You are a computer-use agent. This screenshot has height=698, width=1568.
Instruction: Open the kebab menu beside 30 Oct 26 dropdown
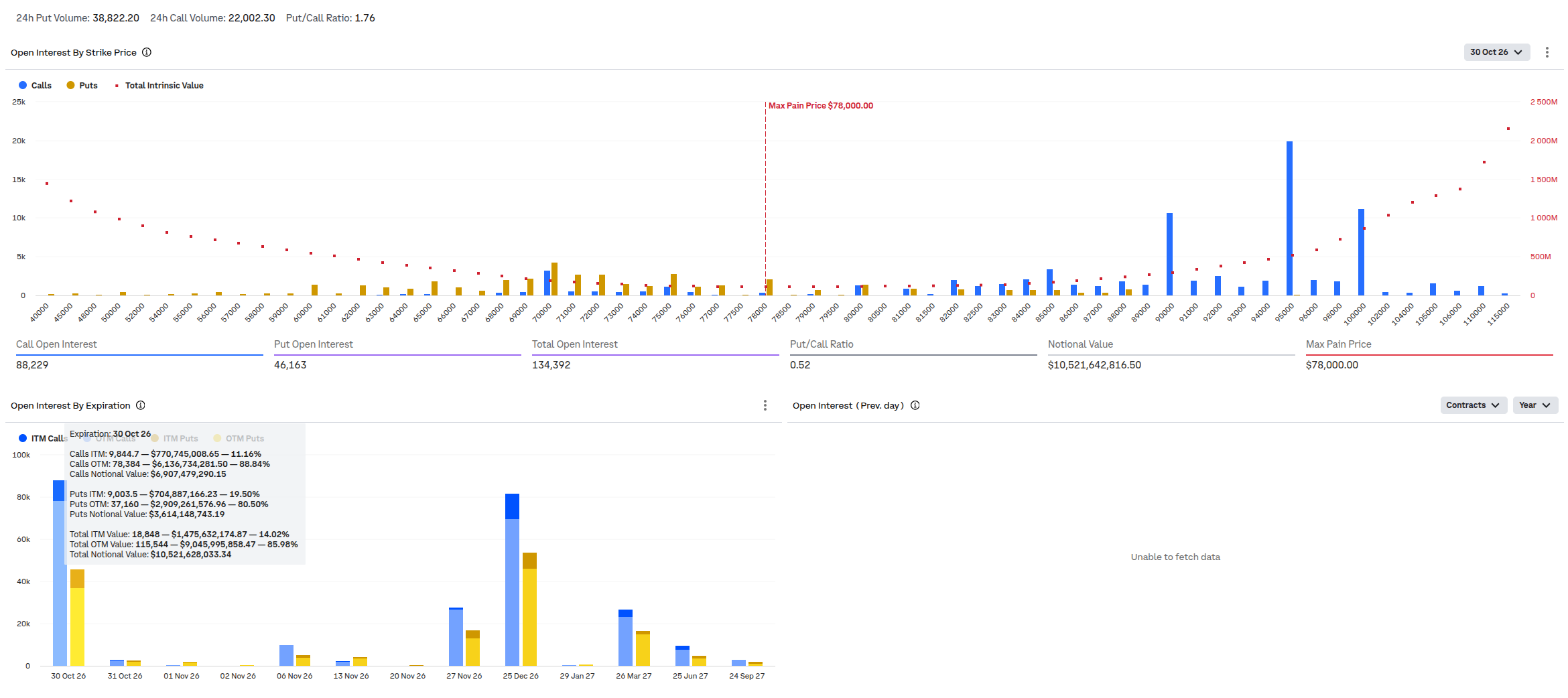(x=1547, y=52)
